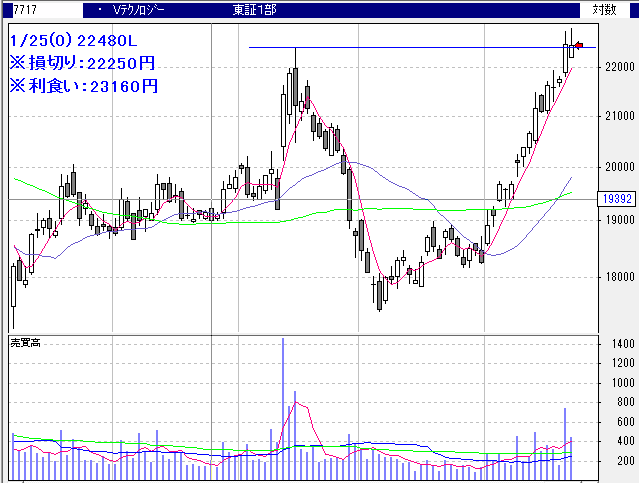
Task: Click the 19392 current price label
Action: [617, 199]
